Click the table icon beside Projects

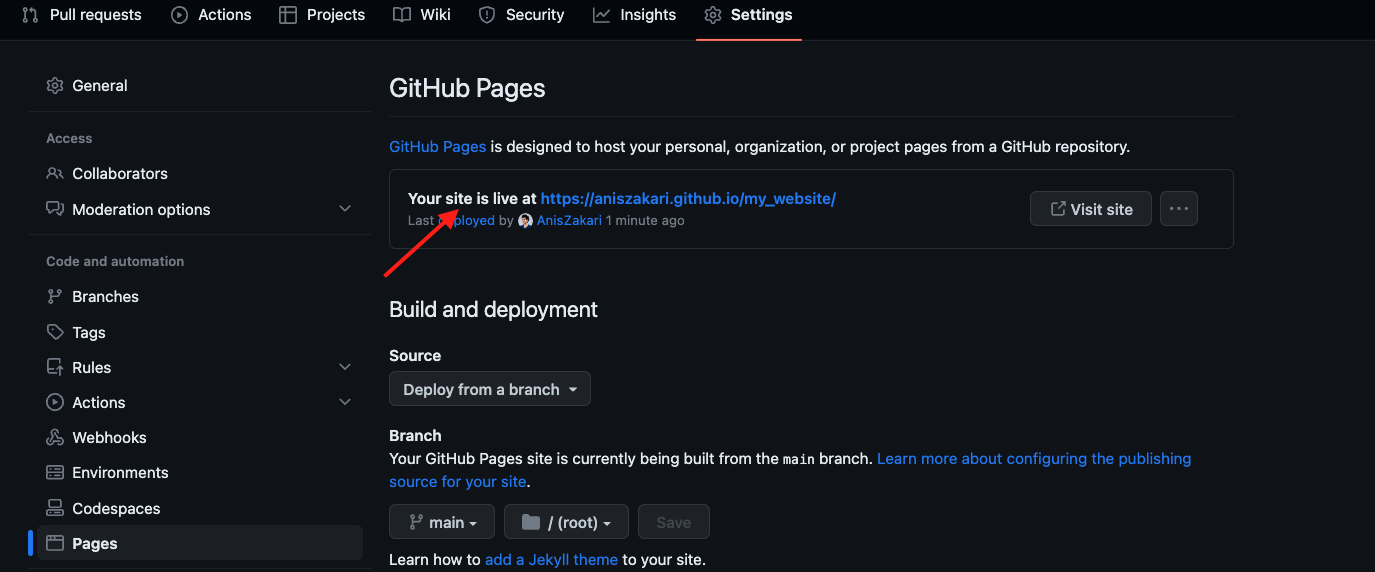point(288,15)
